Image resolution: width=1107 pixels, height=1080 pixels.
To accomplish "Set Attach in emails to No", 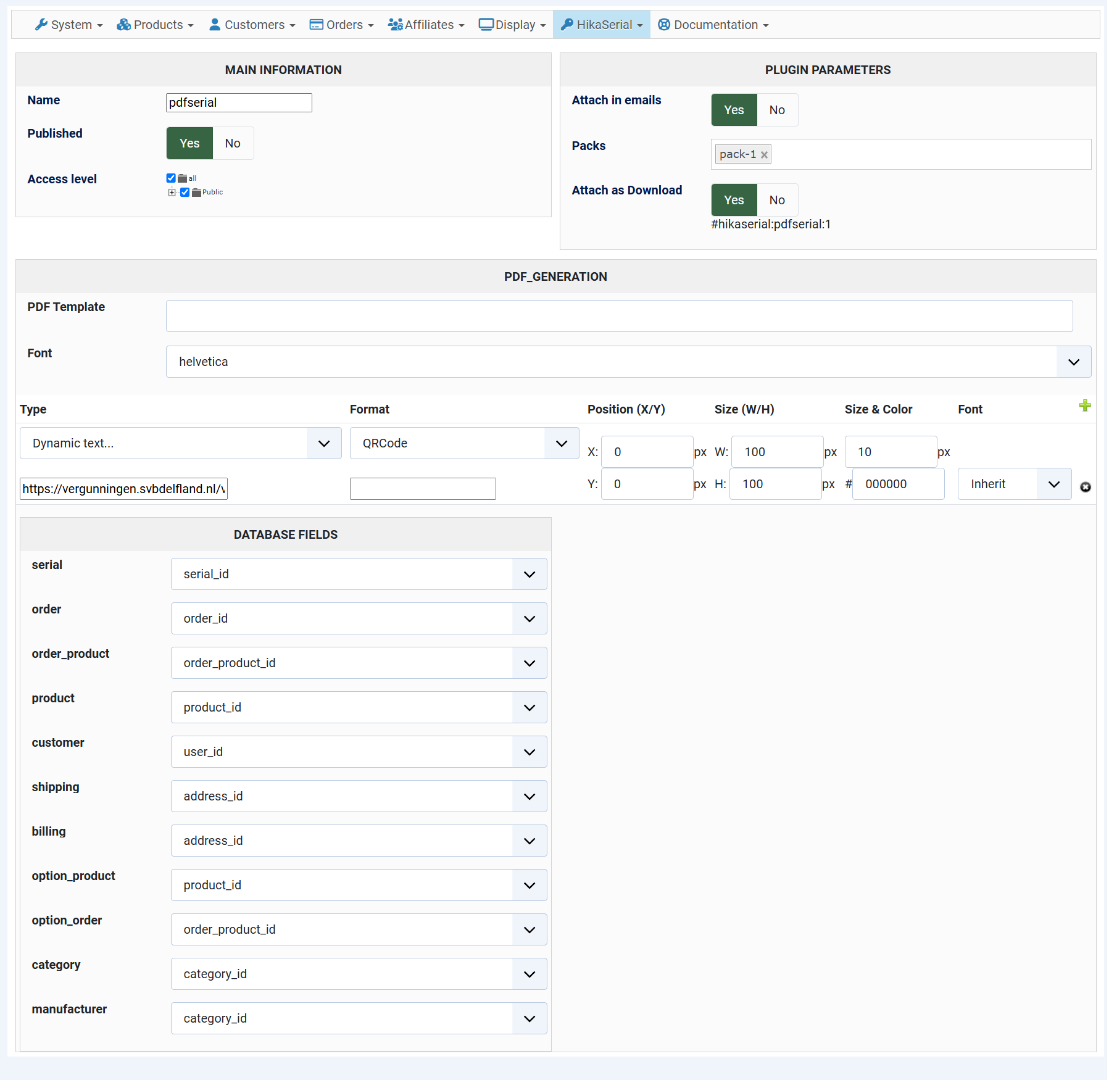I will [777, 110].
